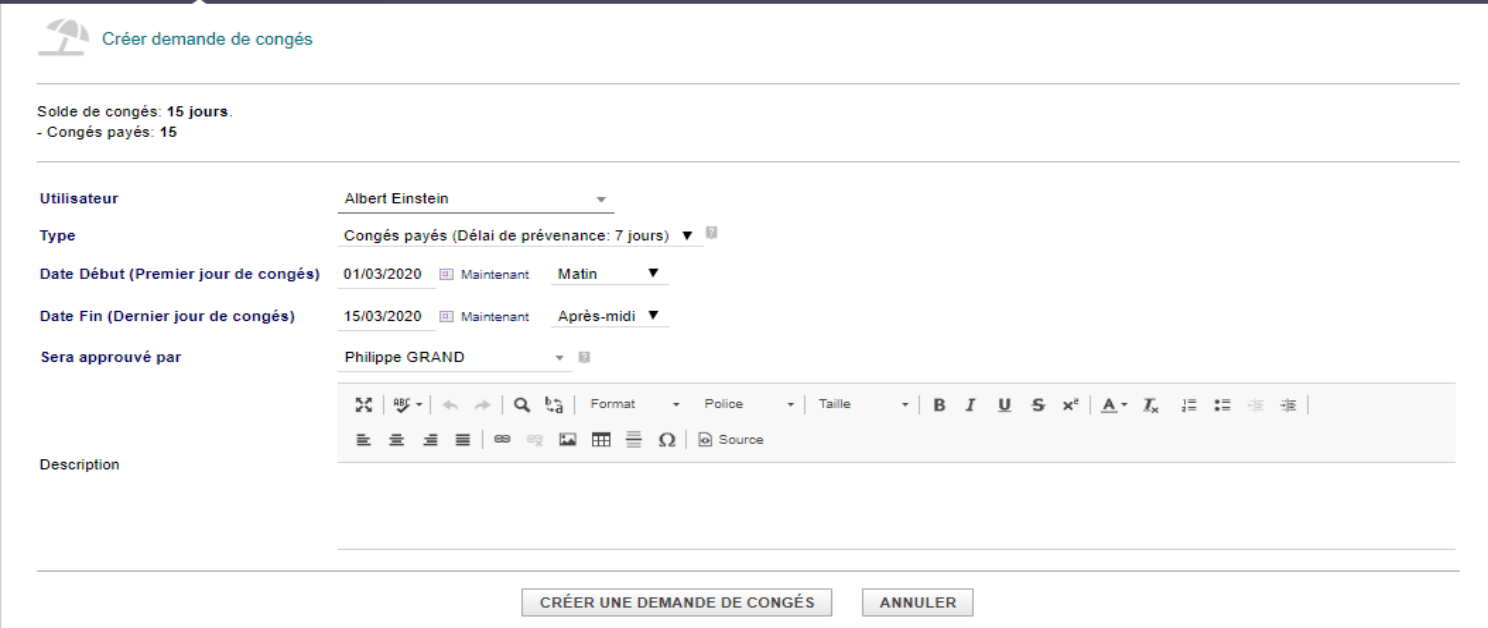This screenshot has height=628, width=1488.
Task: Click Créer une demande de congés
Action: 677,603
